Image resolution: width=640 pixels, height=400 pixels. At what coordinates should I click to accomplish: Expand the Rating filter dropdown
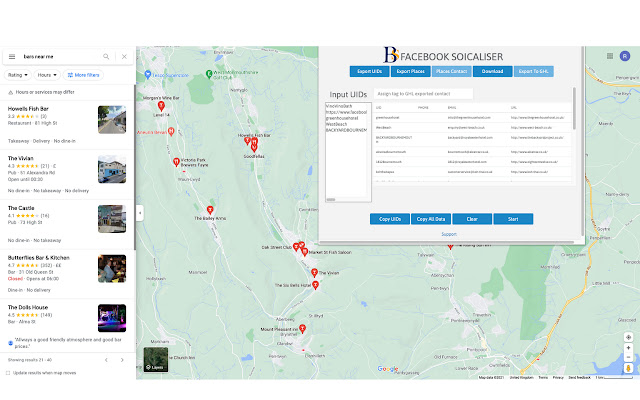click(x=17, y=75)
